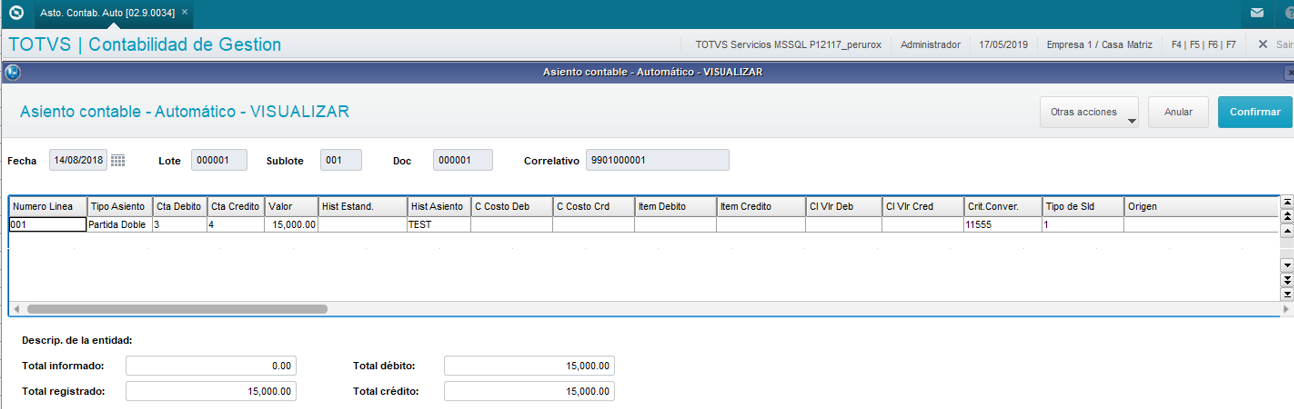Click Item Debito column header
The image size is (1294, 409).
pyautogui.click(x=675, y=206)
